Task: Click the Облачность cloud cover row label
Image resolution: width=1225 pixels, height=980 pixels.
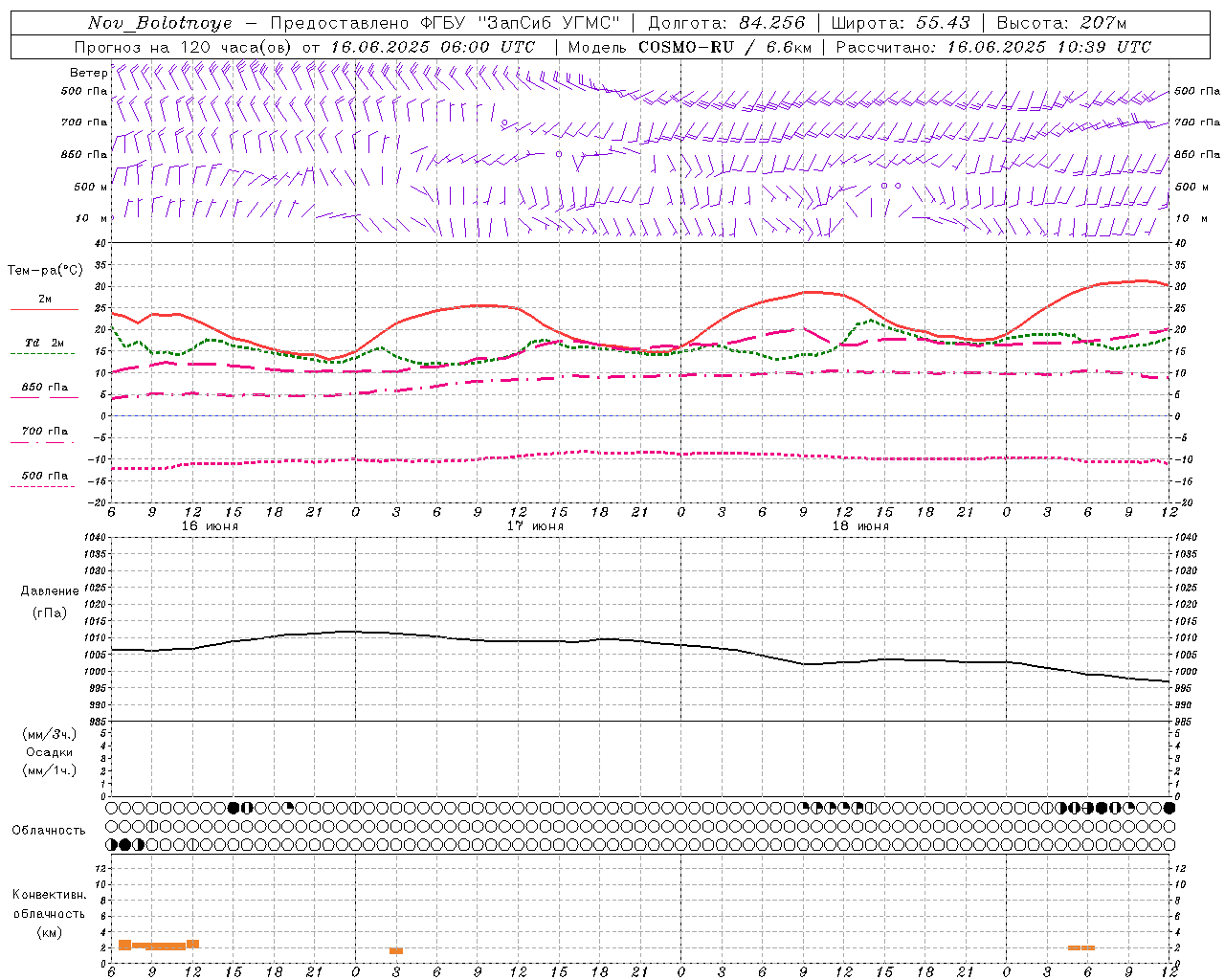Action: [49, 831]
